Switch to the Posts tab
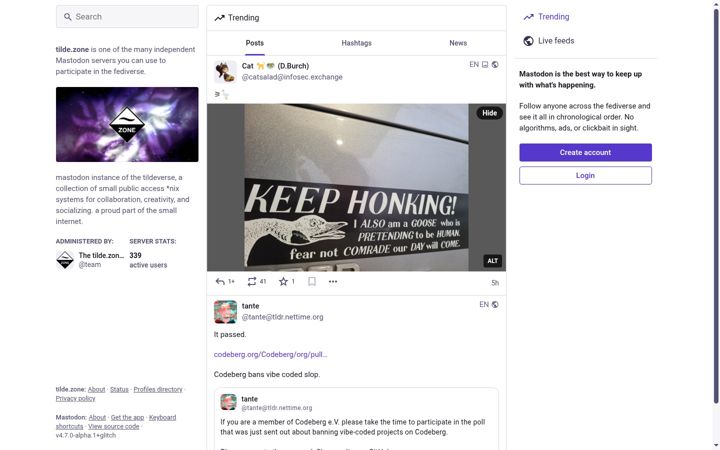Viewport: 720px width, 450px height. click(255, 43)
